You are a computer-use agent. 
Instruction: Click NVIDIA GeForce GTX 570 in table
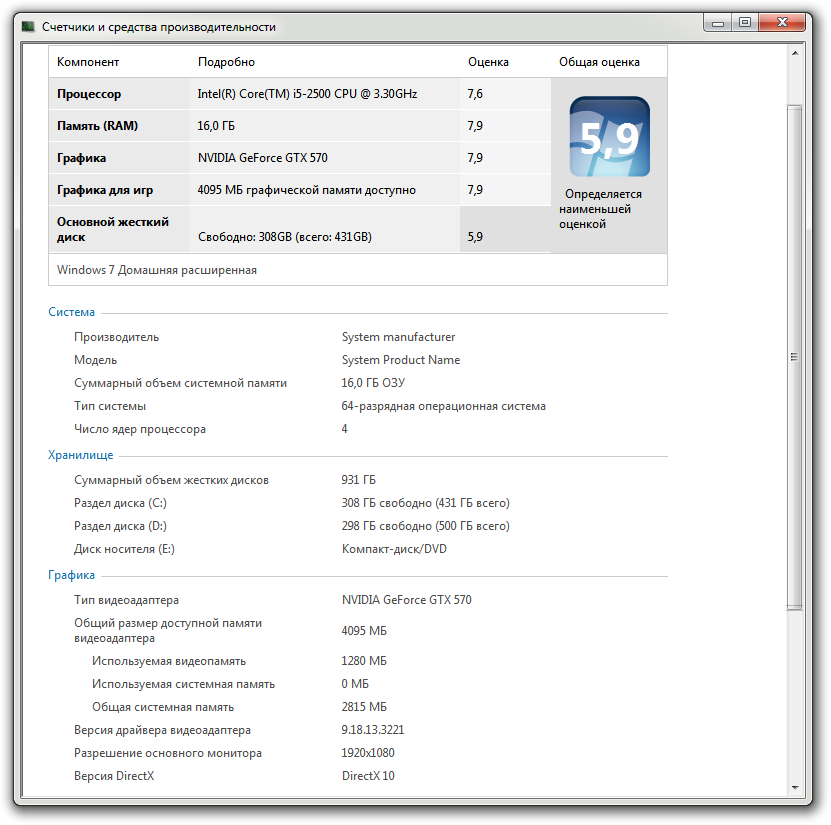point(263,158)
